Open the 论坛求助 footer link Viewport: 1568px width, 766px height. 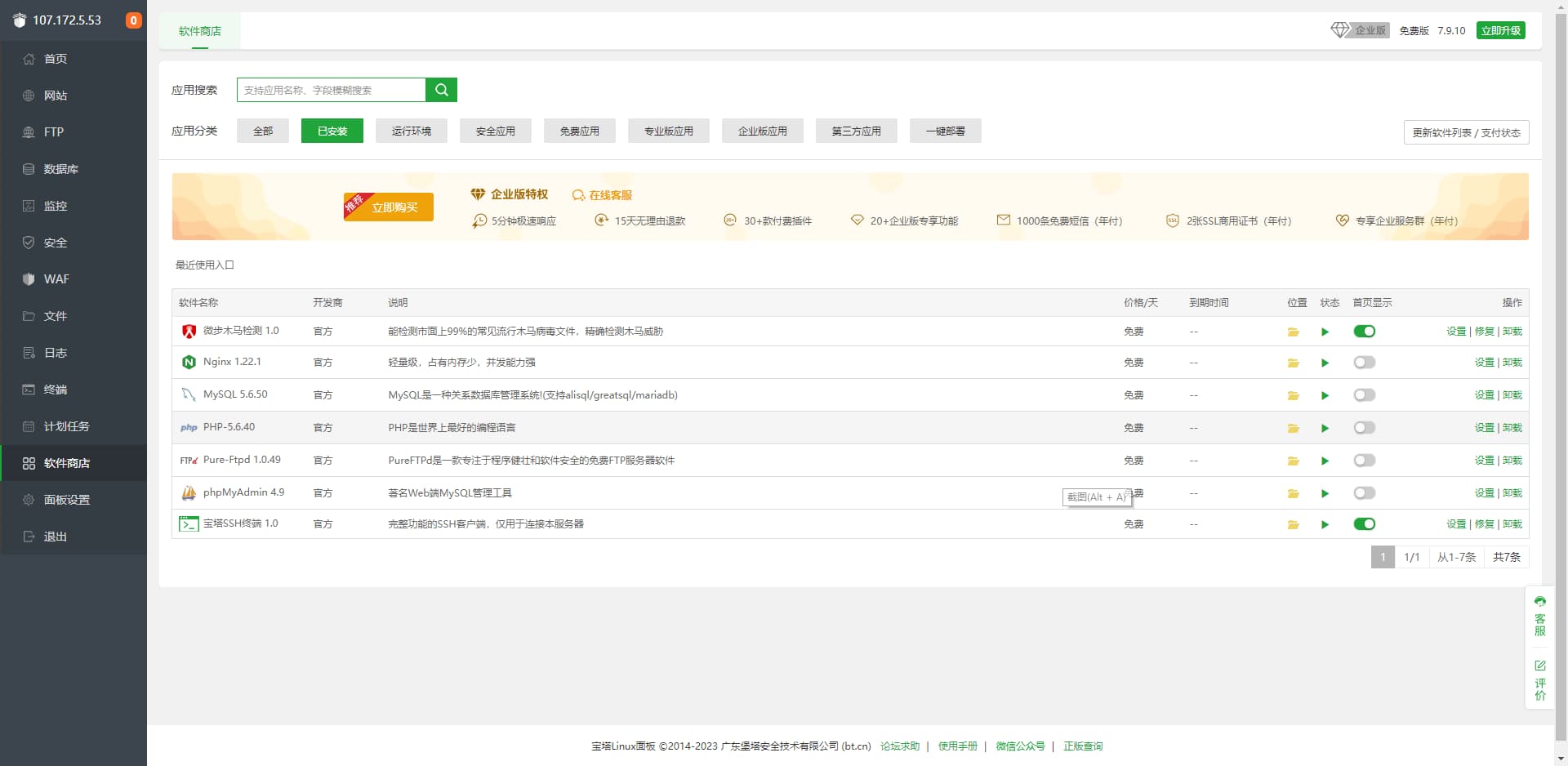[900, 746]
